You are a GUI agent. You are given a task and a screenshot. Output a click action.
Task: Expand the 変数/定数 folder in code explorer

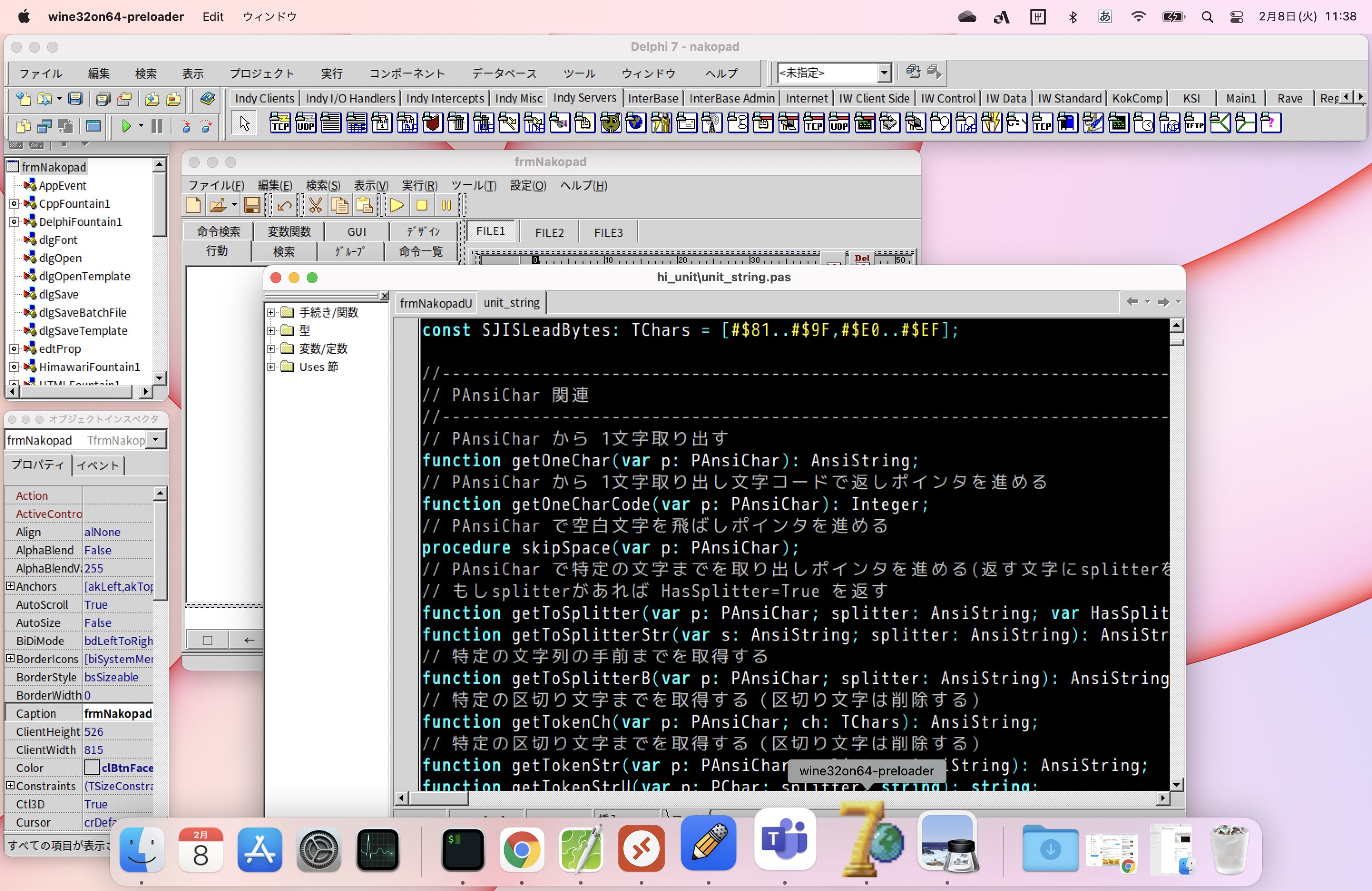pyautogui.click(x=271, y=349)
